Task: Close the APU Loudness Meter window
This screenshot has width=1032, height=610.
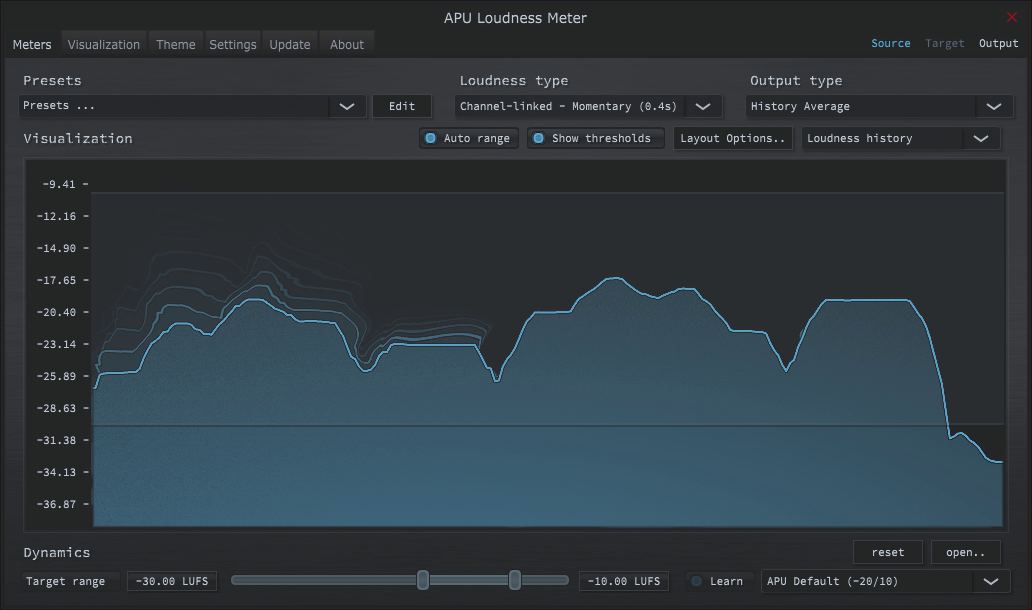Action: pos(1012,17)
